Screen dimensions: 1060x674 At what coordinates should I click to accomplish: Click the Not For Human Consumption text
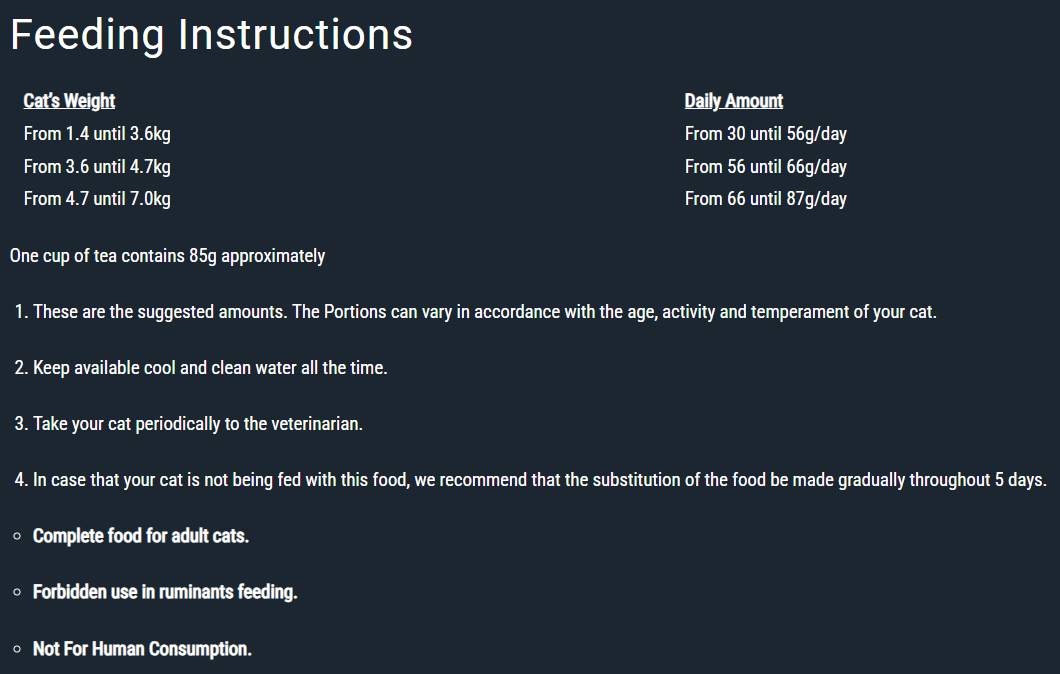click(142, 649)
